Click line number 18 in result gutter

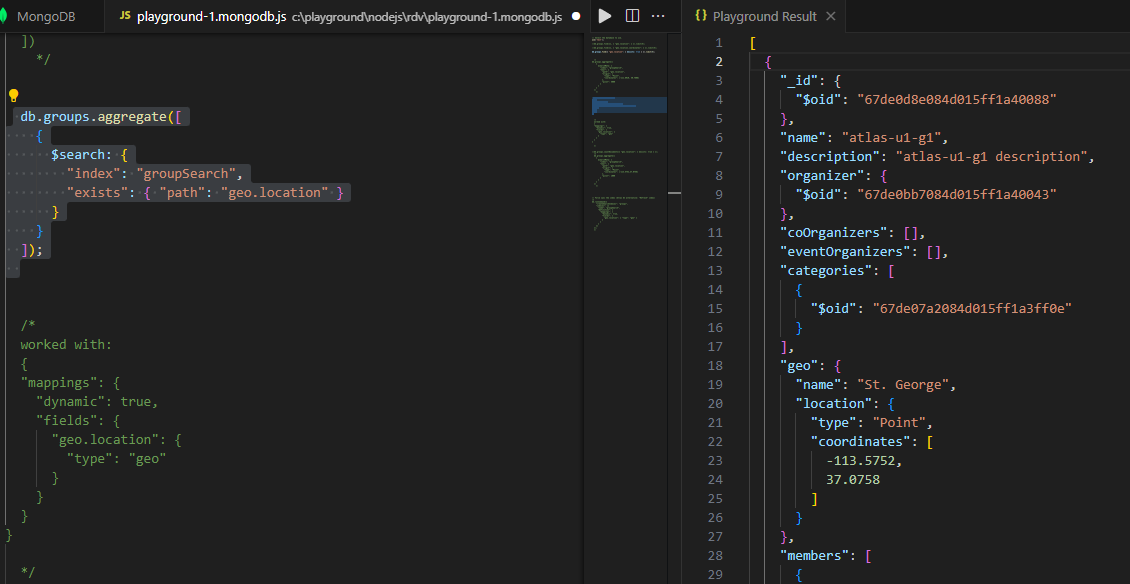[714, 365]
